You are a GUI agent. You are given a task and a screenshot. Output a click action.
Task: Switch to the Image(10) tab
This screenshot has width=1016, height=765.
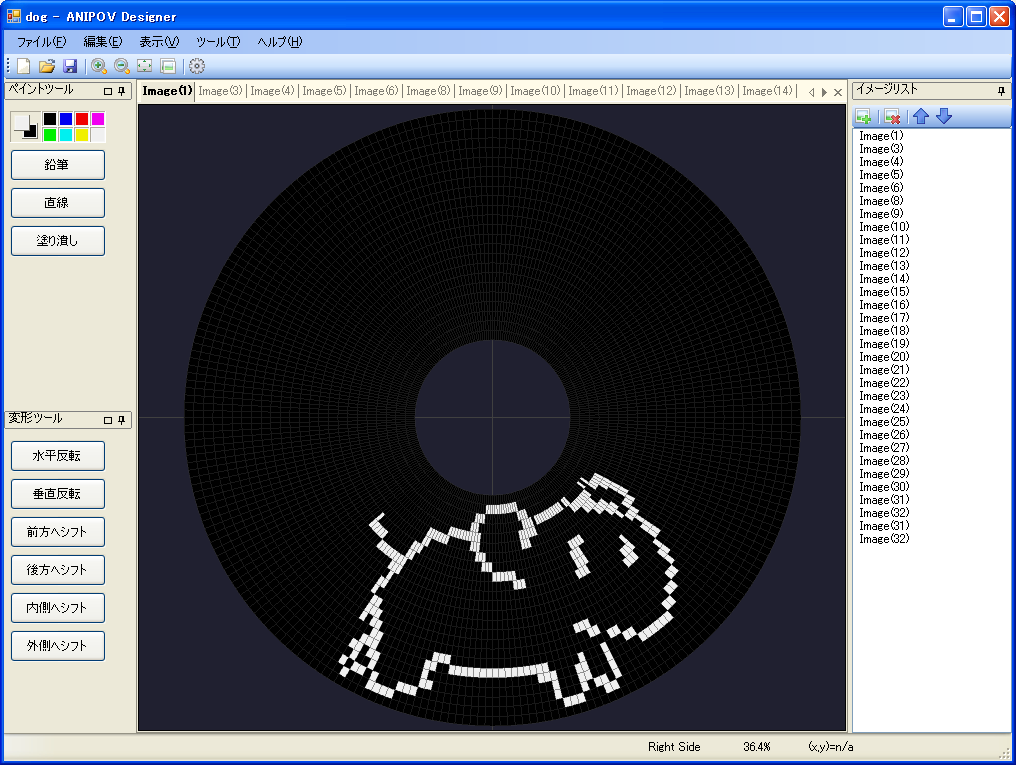point(535,91)
